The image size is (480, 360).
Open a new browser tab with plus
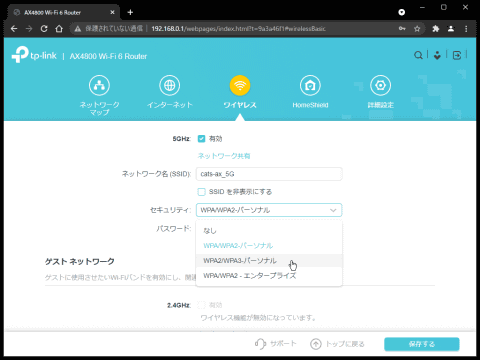(x=130, y=12)
